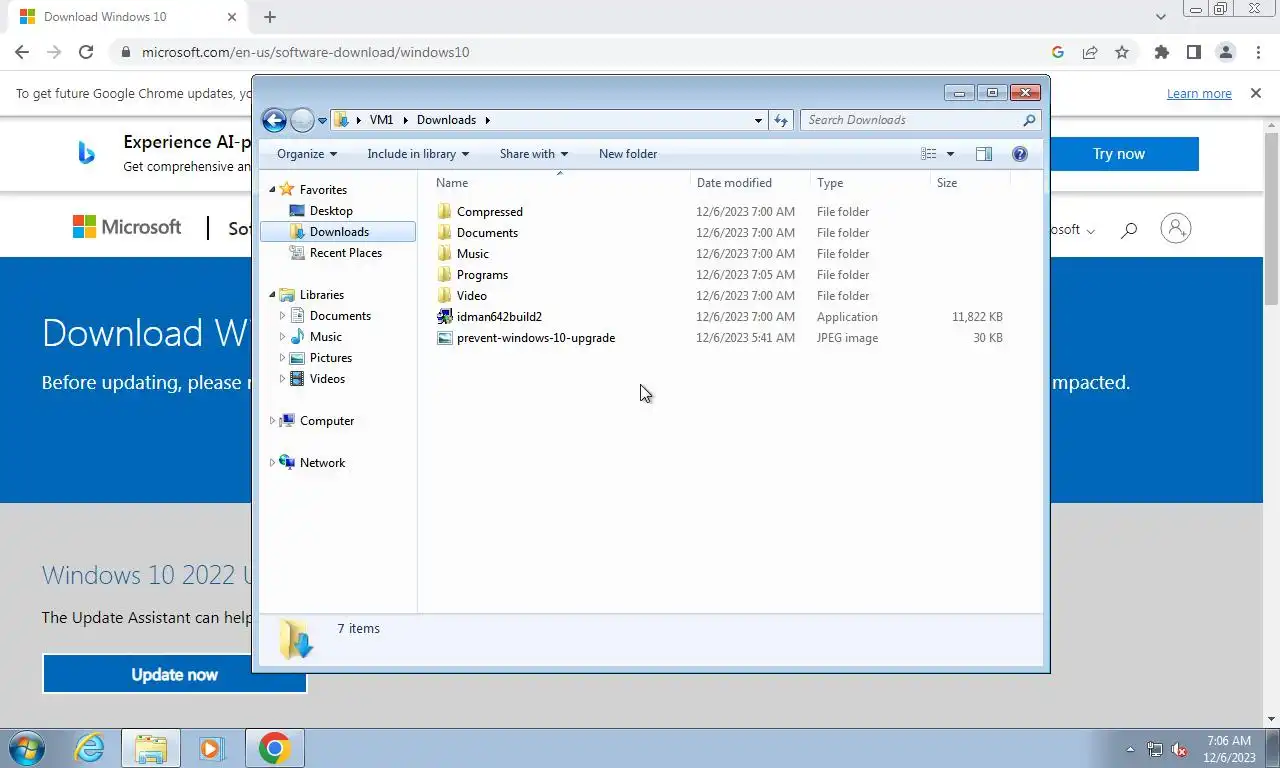Toggle the Chrome side panel
The width and height of the screenshot is (1280, 768).
[1193, 52]
